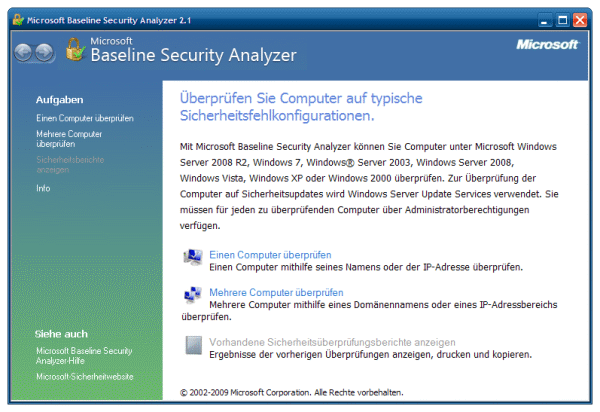Click the padlock logo in the header

(x=74, y=50)
